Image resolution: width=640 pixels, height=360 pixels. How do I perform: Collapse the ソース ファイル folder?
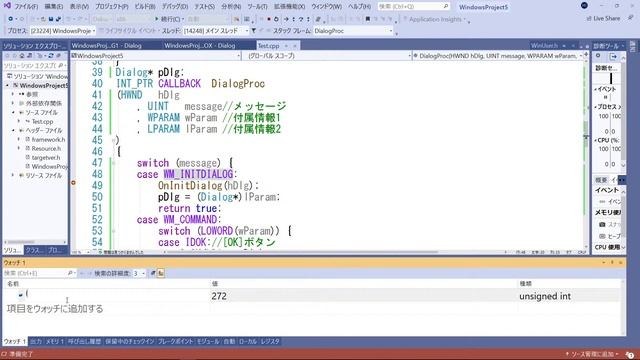point(13,112)
